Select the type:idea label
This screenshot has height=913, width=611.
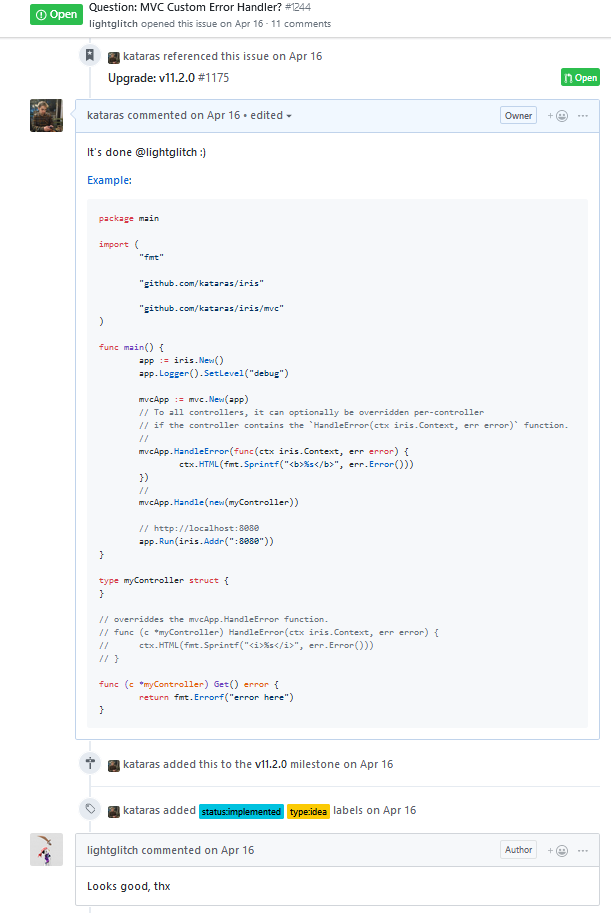coord(308,811)
